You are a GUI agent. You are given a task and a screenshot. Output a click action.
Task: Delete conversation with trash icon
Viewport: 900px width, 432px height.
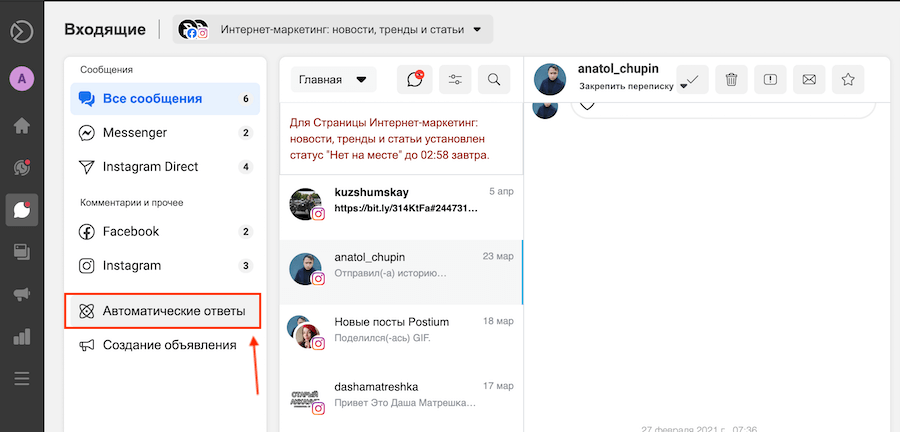[731, 80]
